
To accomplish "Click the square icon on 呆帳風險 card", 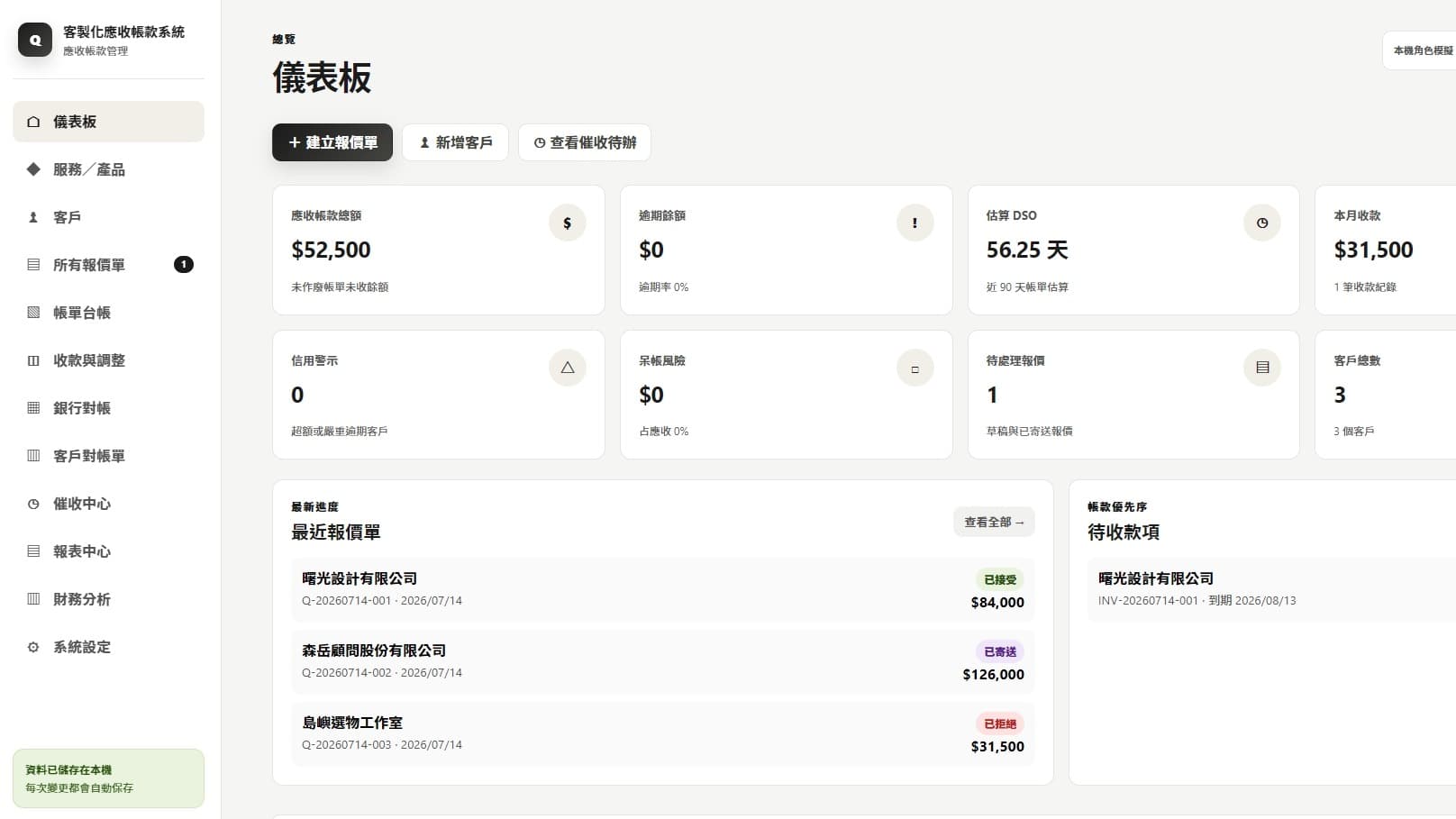I will (x=915, y=368).
